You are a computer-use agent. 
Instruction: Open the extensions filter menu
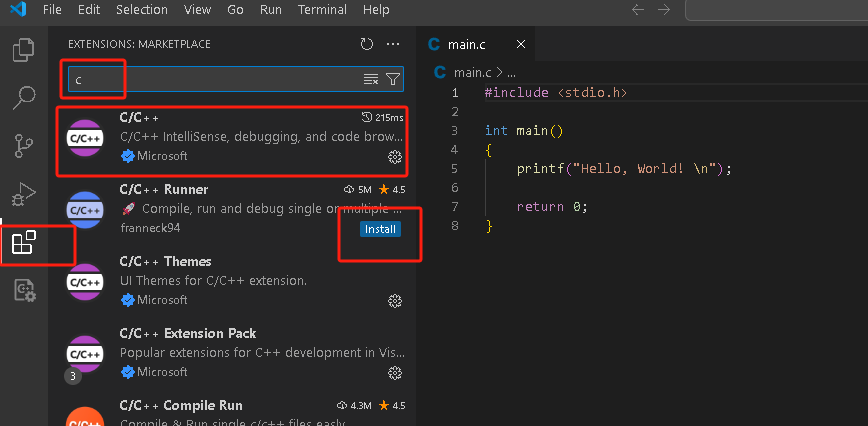click(392, 80)
